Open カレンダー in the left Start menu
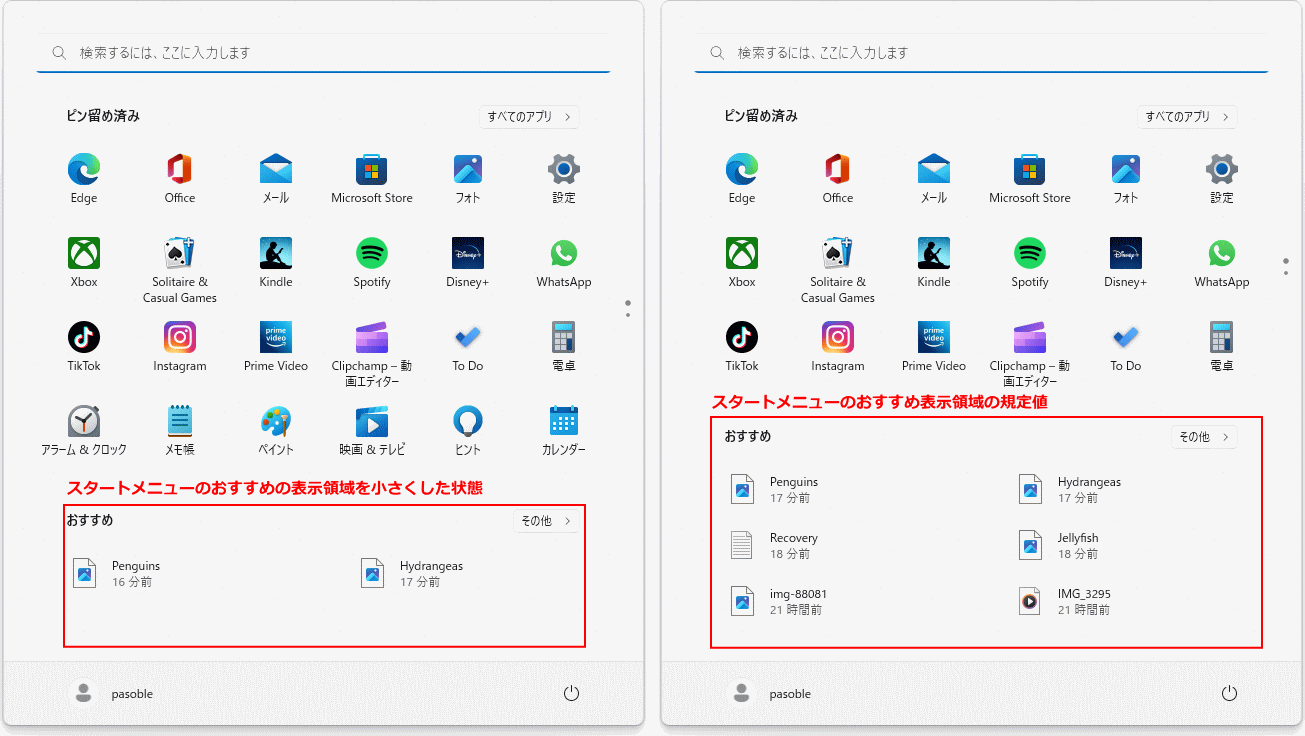The height and width of the screenshot is (736, 1305). [x=564, y=431]
